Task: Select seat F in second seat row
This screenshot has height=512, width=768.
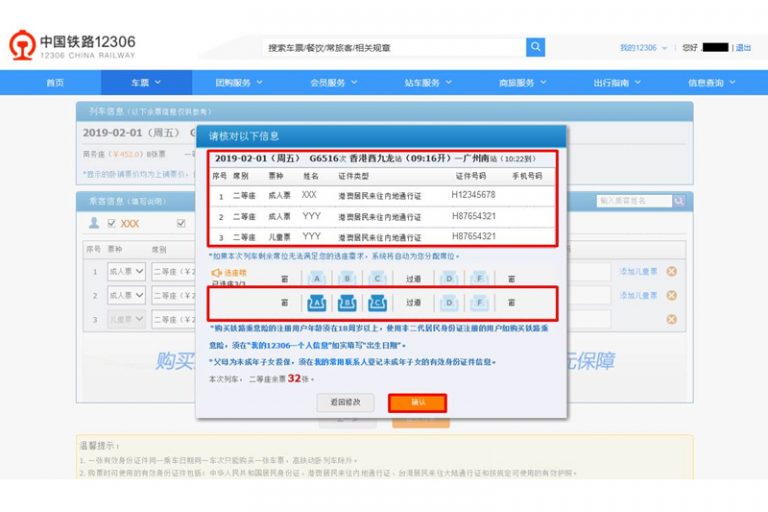Action: [x=480, y=301]
